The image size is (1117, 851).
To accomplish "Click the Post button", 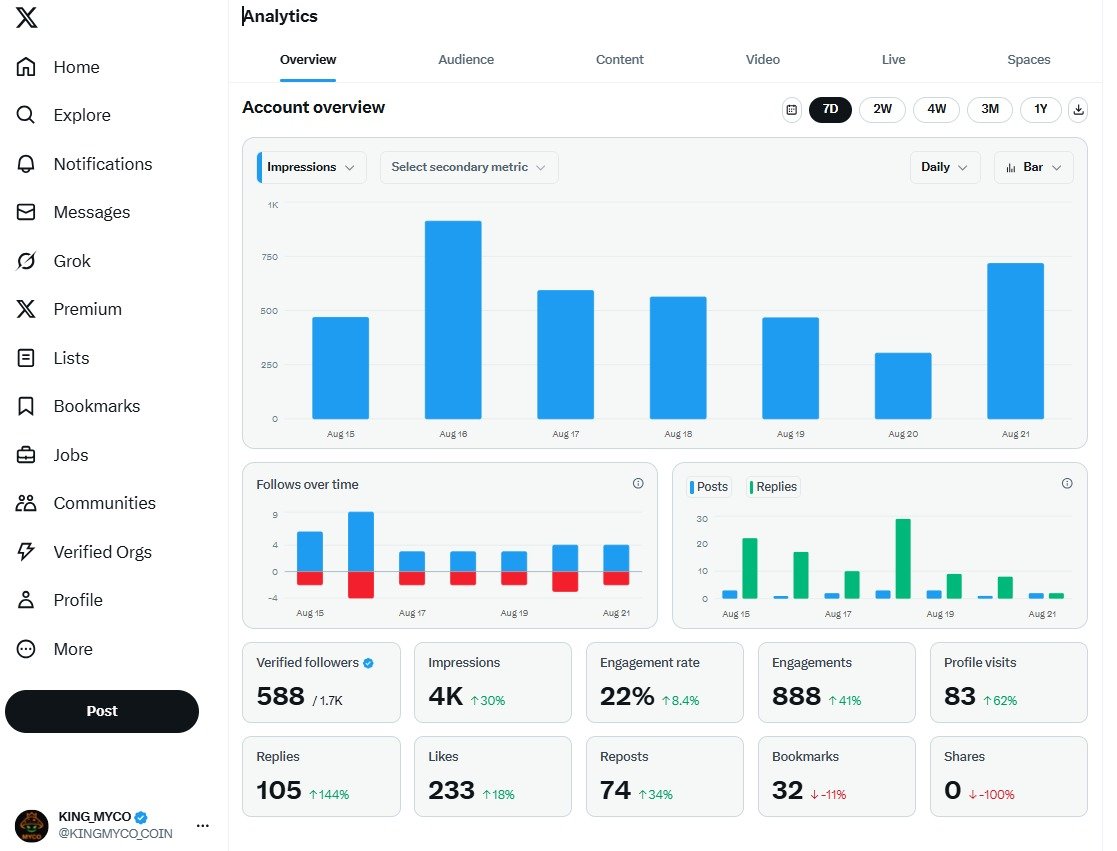I will 102,711.
